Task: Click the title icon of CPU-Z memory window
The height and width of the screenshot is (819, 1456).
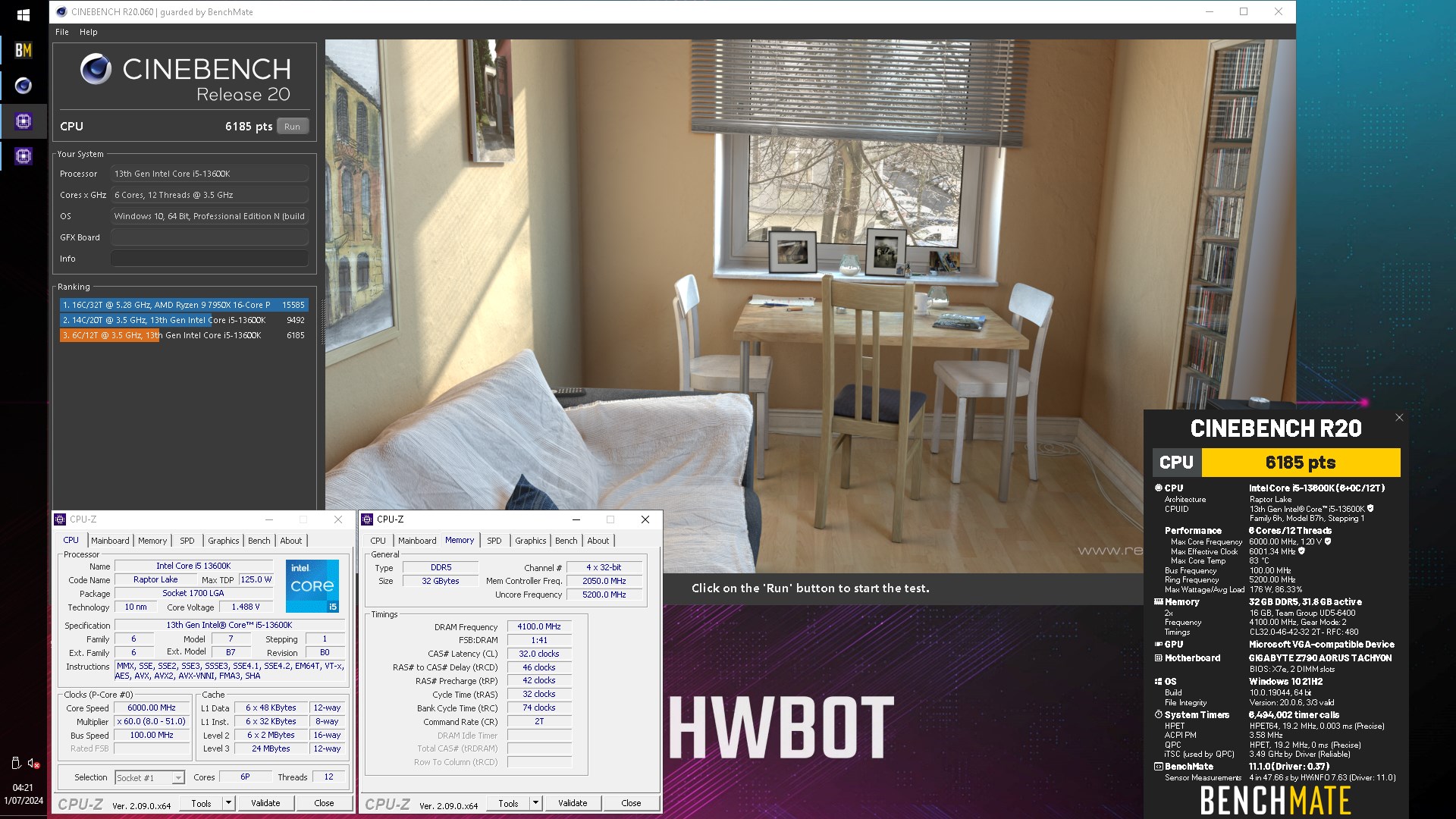Action: click(367, 519)
